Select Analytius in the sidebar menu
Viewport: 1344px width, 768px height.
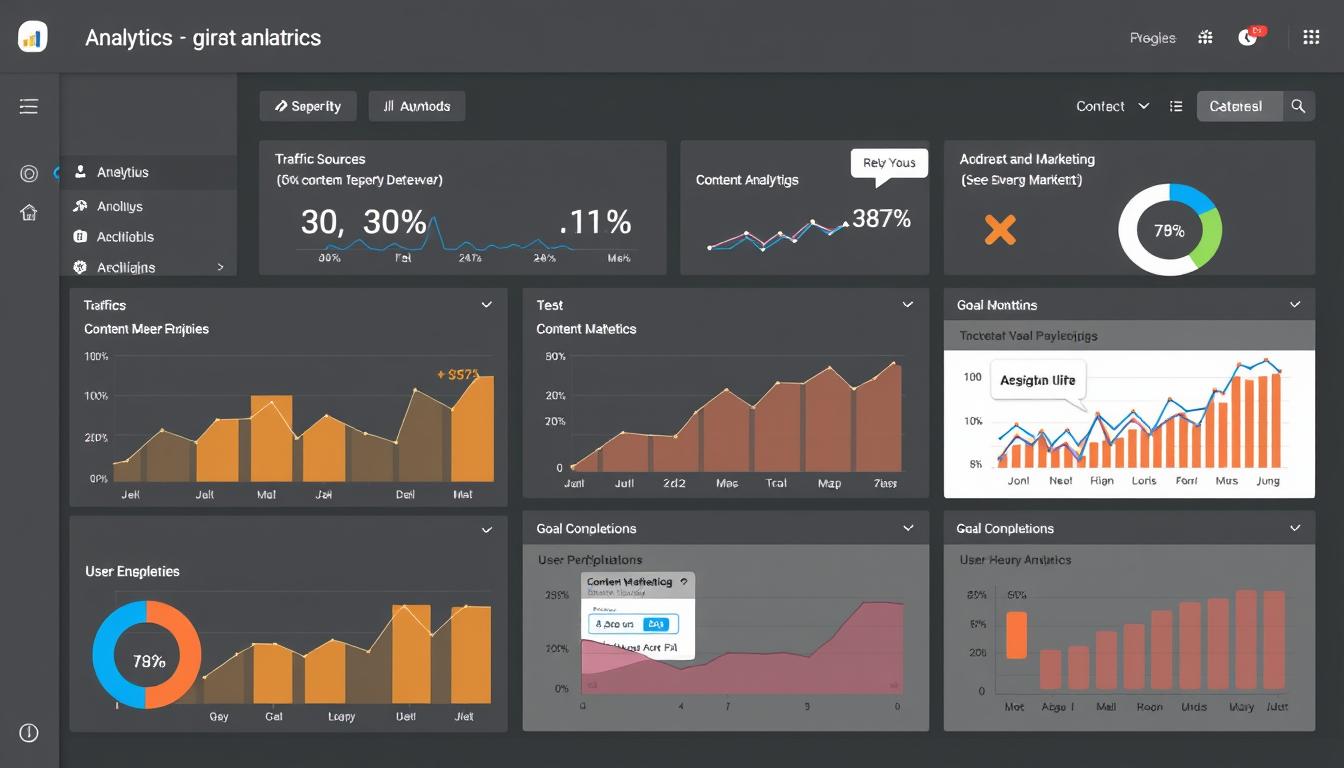tap(149, 172)
